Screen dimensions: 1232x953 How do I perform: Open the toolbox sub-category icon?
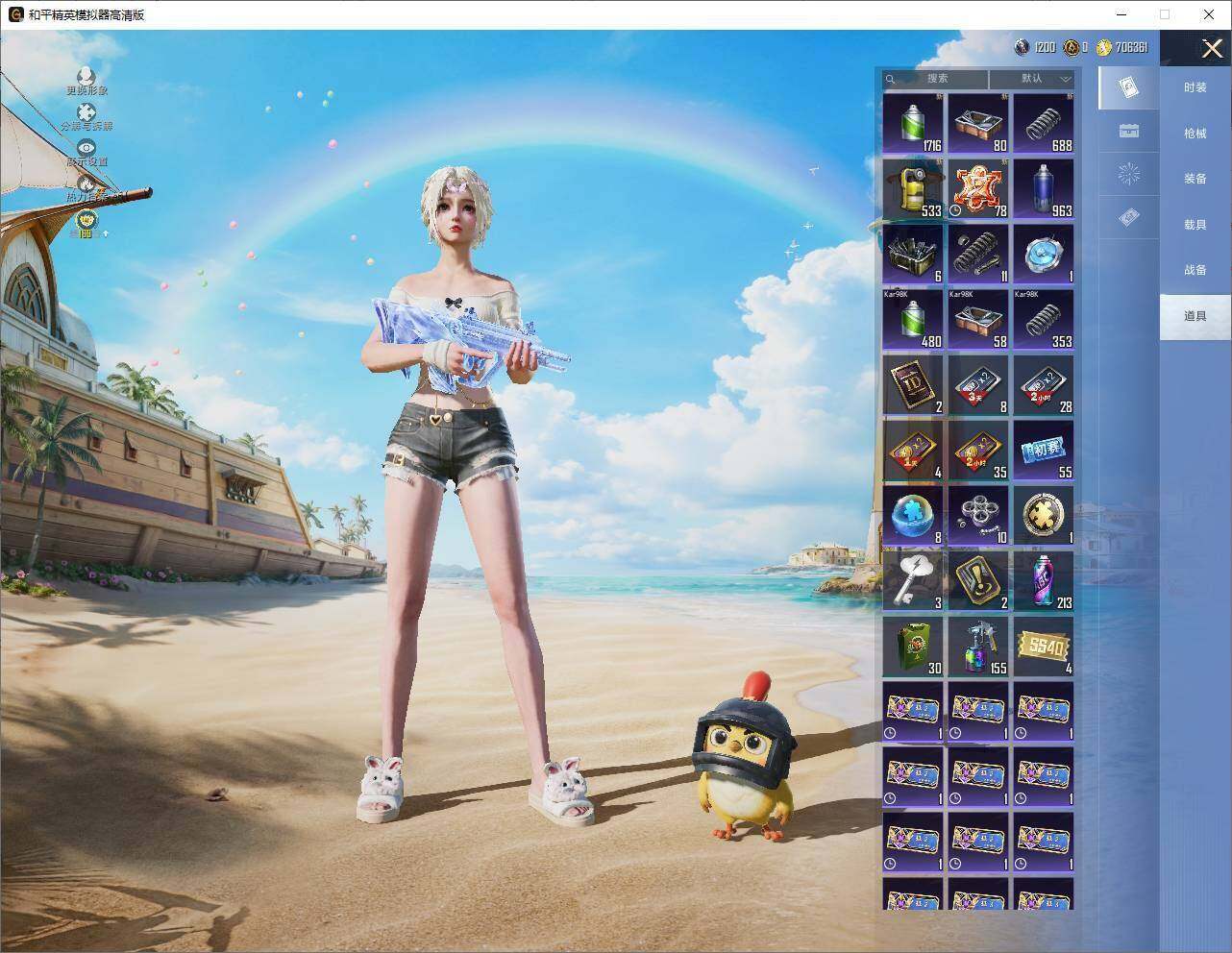pos(1129,132)
